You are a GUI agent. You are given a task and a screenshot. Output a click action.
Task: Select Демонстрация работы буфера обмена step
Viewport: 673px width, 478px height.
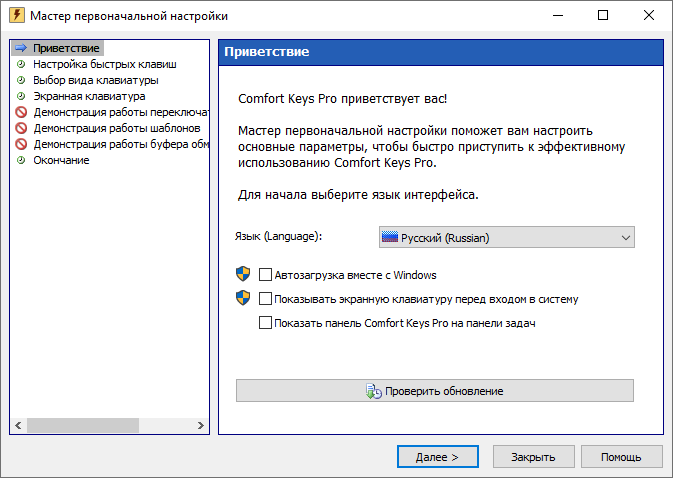pyautogui.click(x=121, y=144)
